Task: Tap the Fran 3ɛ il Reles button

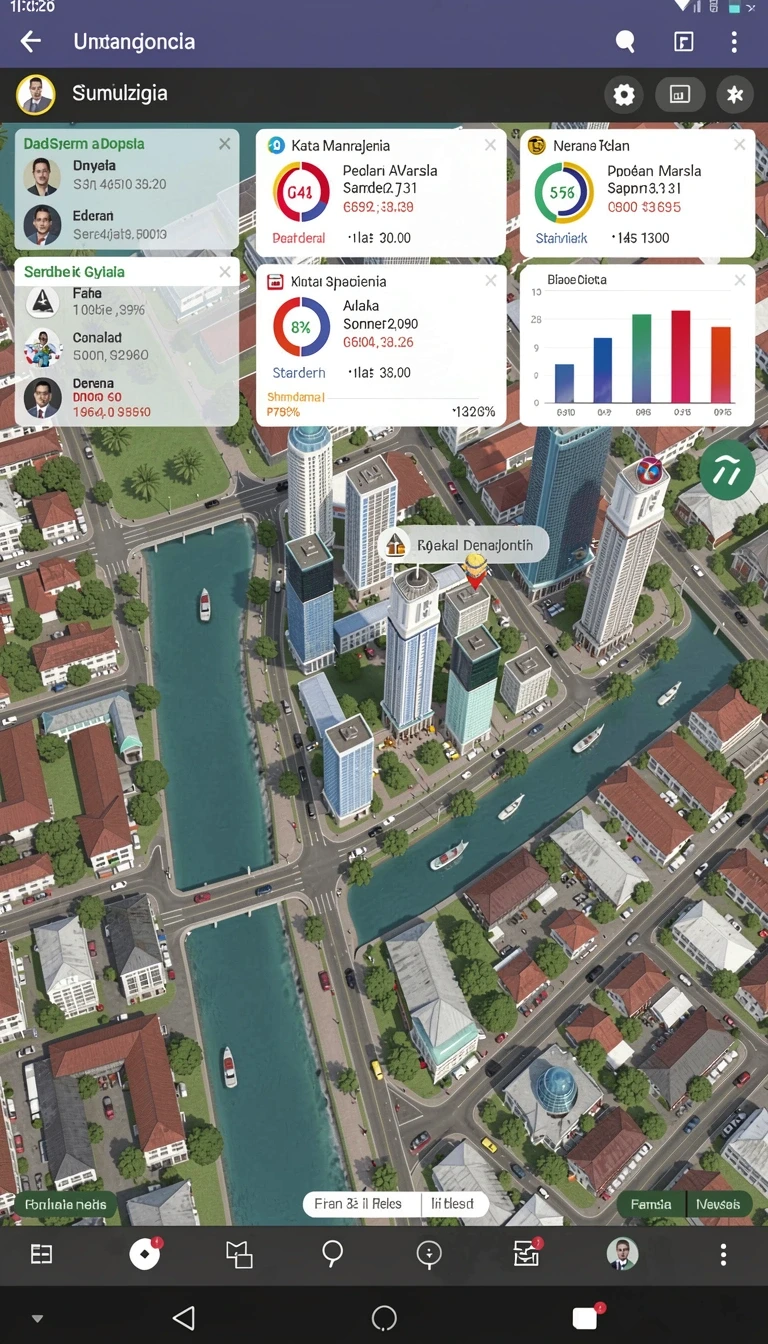Action: [x=358, y=1204]
